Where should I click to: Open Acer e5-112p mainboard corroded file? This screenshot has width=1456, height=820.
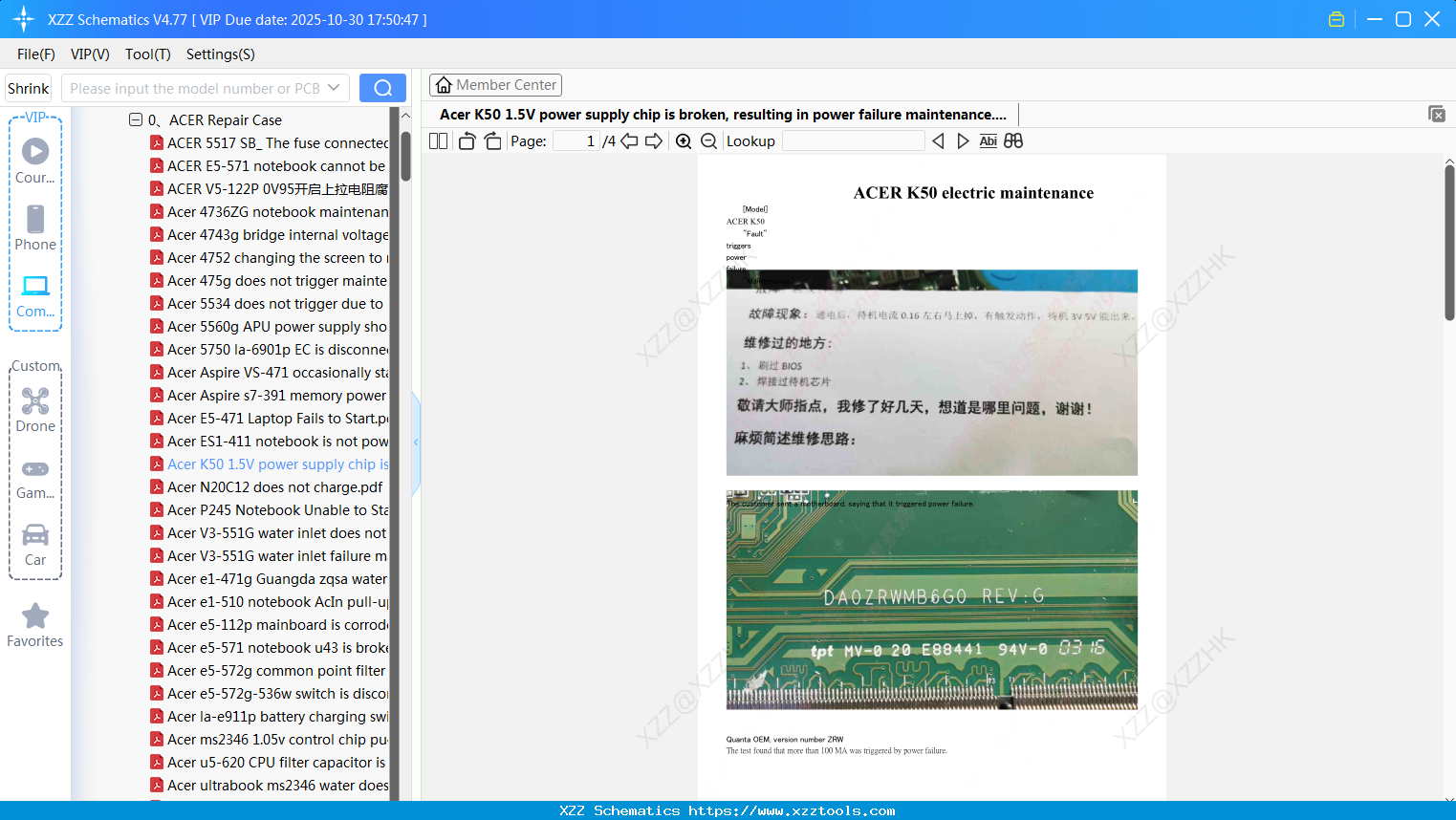pos(277,624)
